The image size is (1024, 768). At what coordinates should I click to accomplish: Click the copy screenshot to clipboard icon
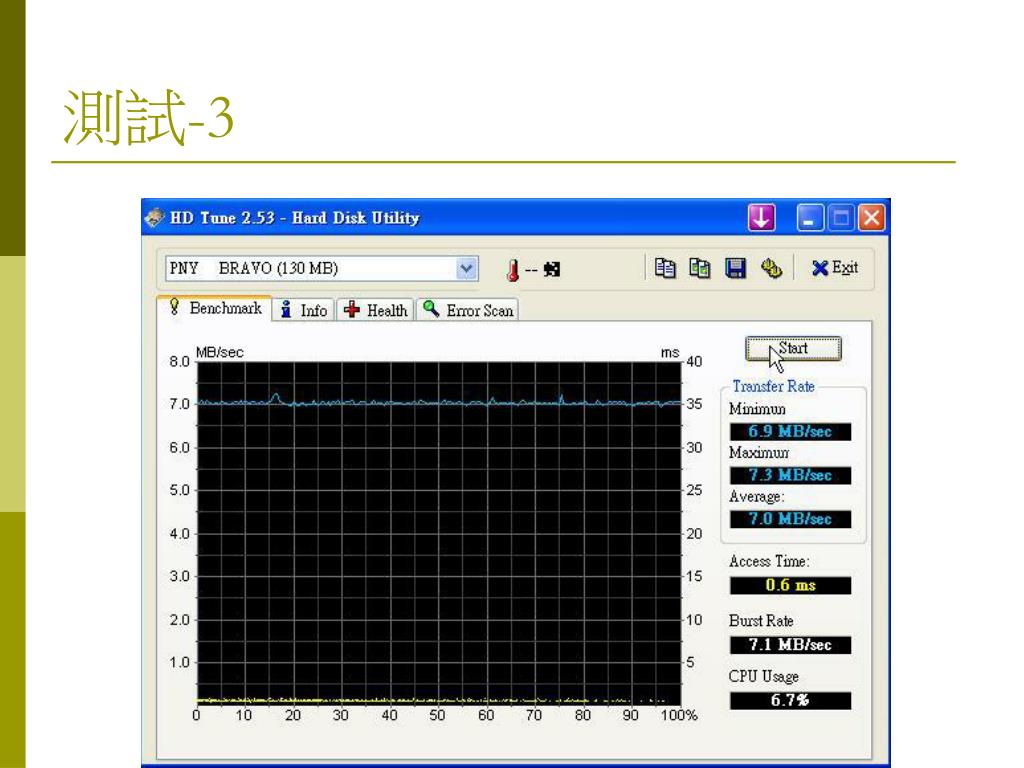click(699, 268)
